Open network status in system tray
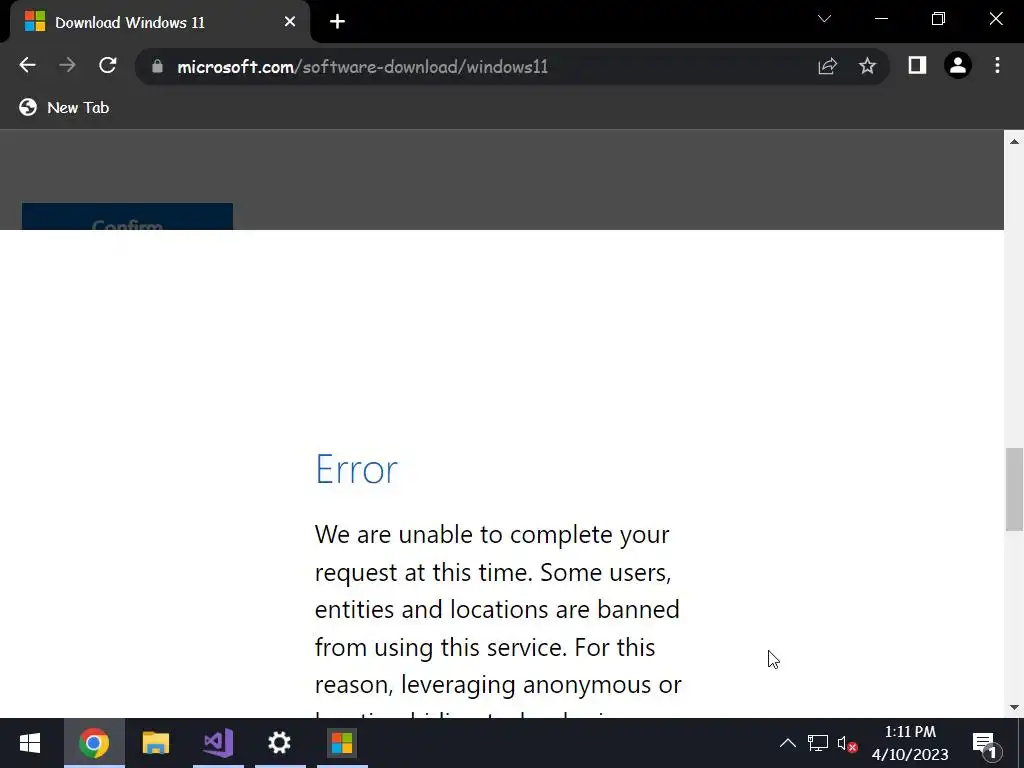Viewport: 1024px width, 768px height. (818, 743)
